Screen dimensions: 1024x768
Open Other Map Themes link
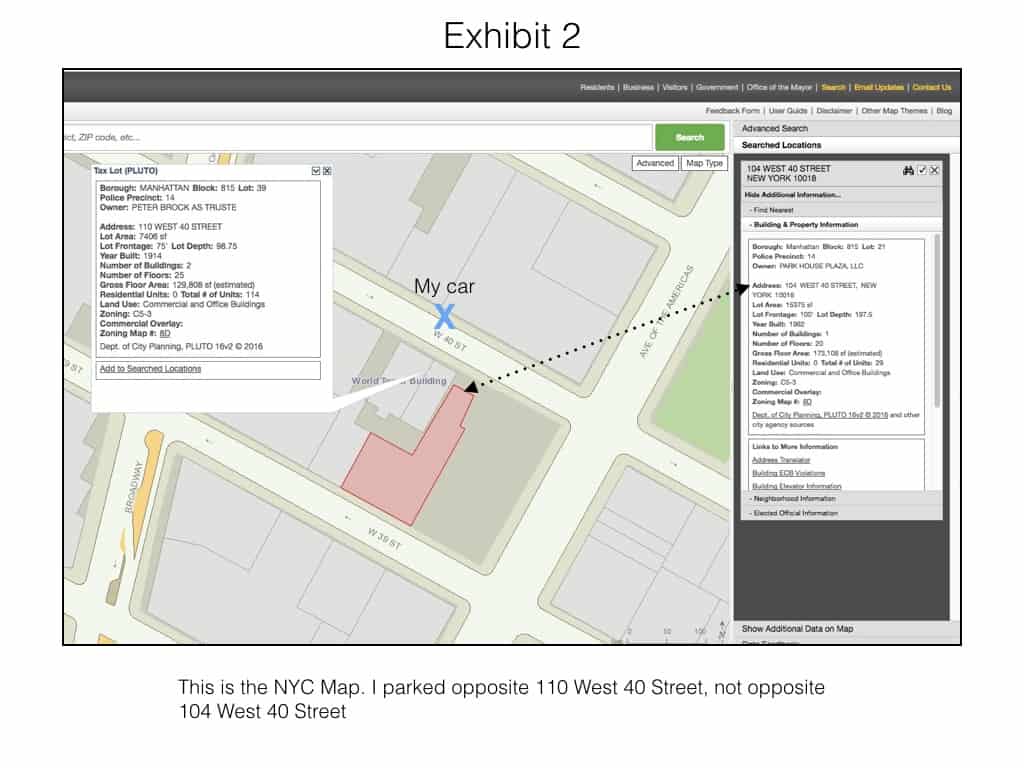coord(894,111)
